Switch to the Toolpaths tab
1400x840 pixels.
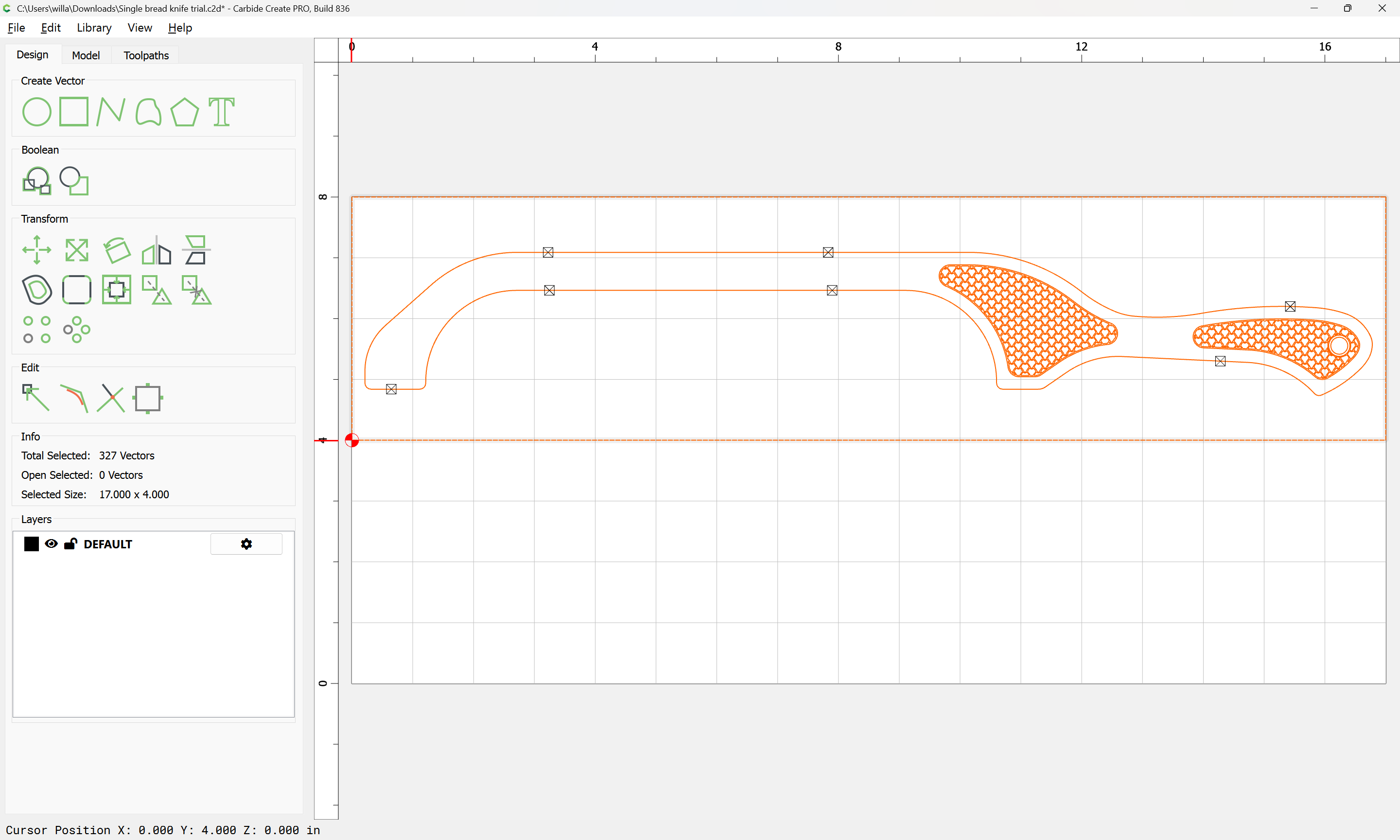coord(146,55)
